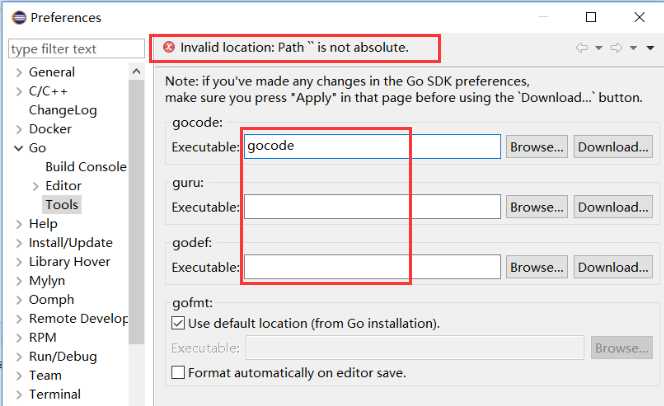The height and width of the screenshot is (406, 664).
Task: Click the filter text search box
Action: click(x=76, y=49)
